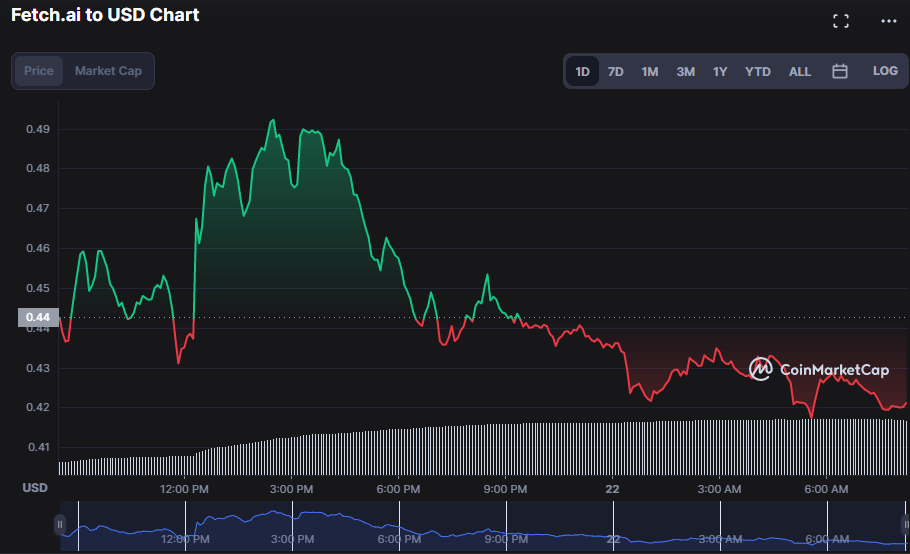Screen dimensions: 910x554
Task: Open the calendar date range picker
Action: (840, 71)
